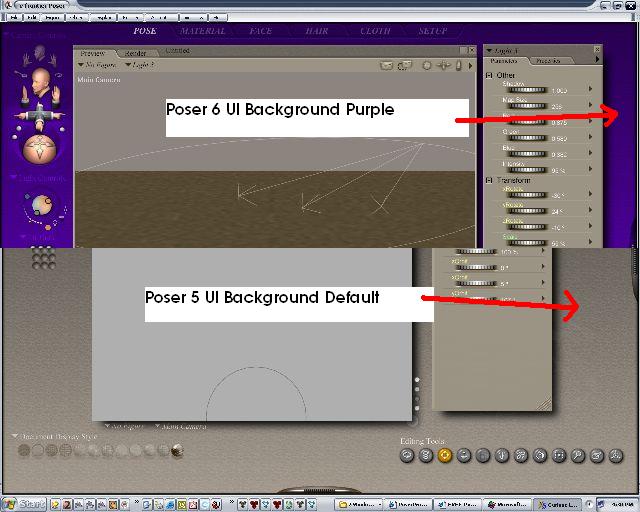
Task: Select the Rotate editing tool
Action: [x=407, y=455]
